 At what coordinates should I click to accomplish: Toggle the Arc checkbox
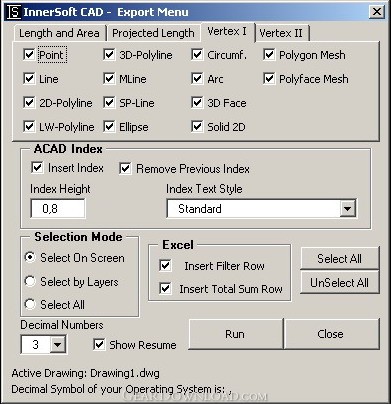click(197, 78)
